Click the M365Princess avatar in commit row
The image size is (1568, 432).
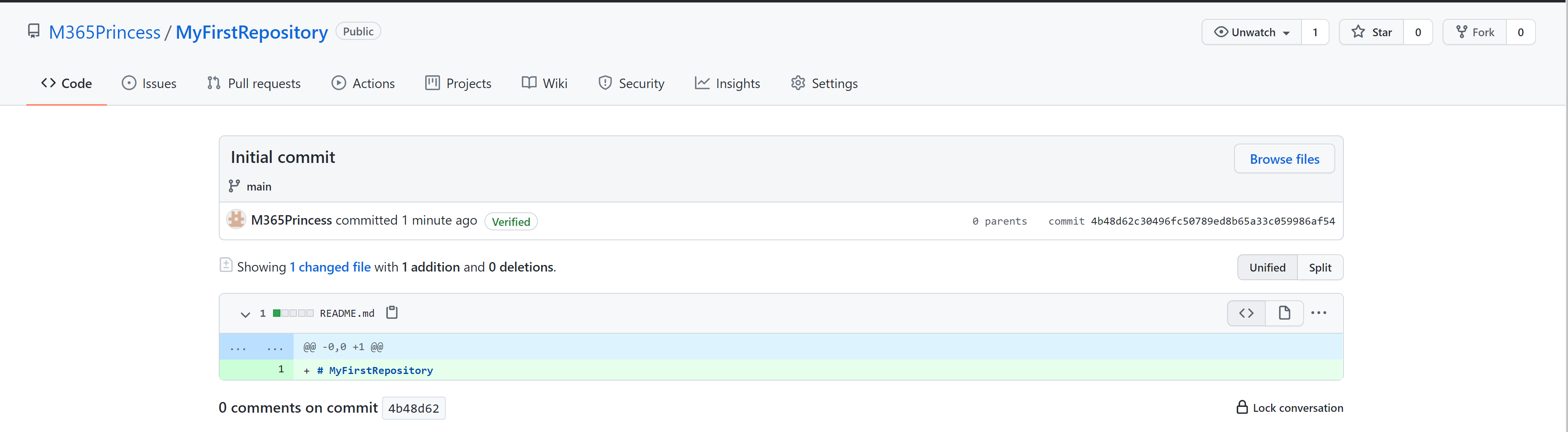point(236,219)
